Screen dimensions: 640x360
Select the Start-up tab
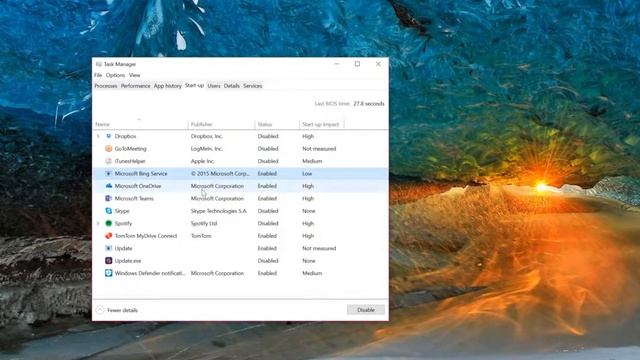click(194, 85)
